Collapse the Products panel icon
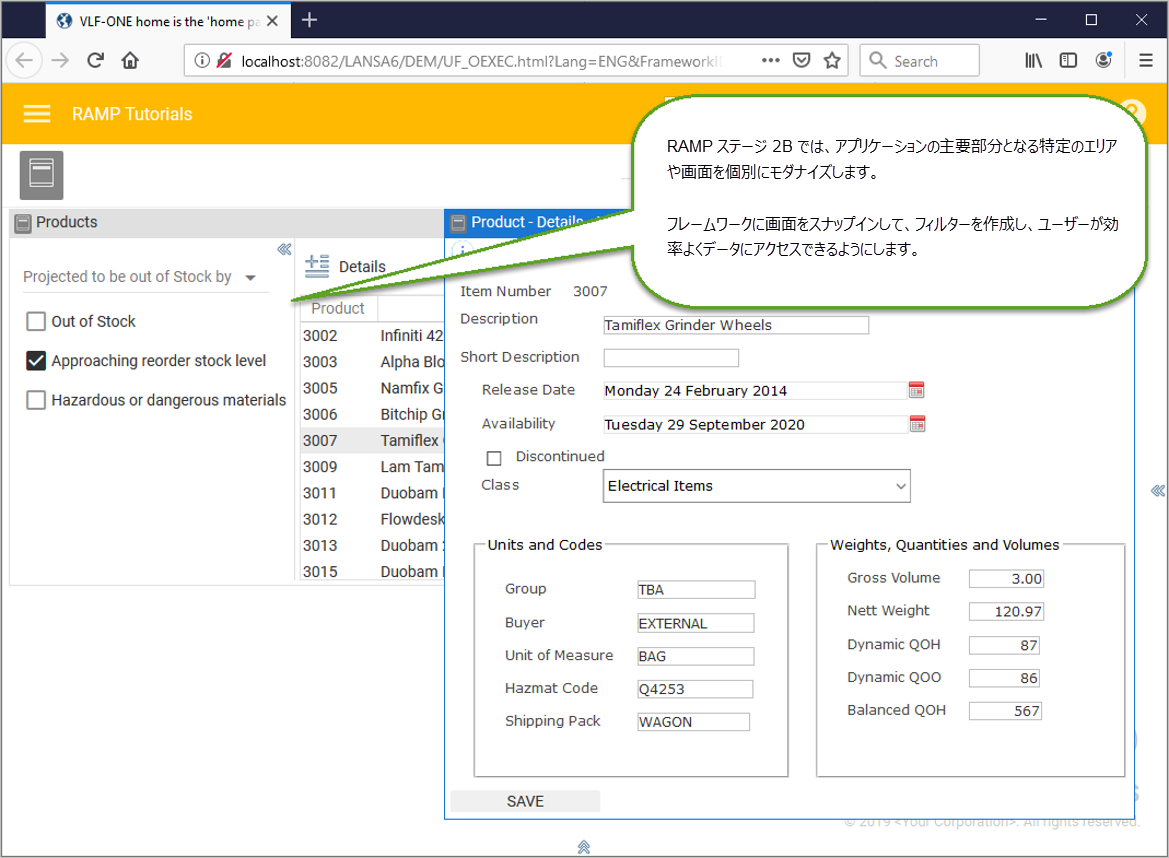The width and height of the screenshot is (1169, 858). pos(23,223)
